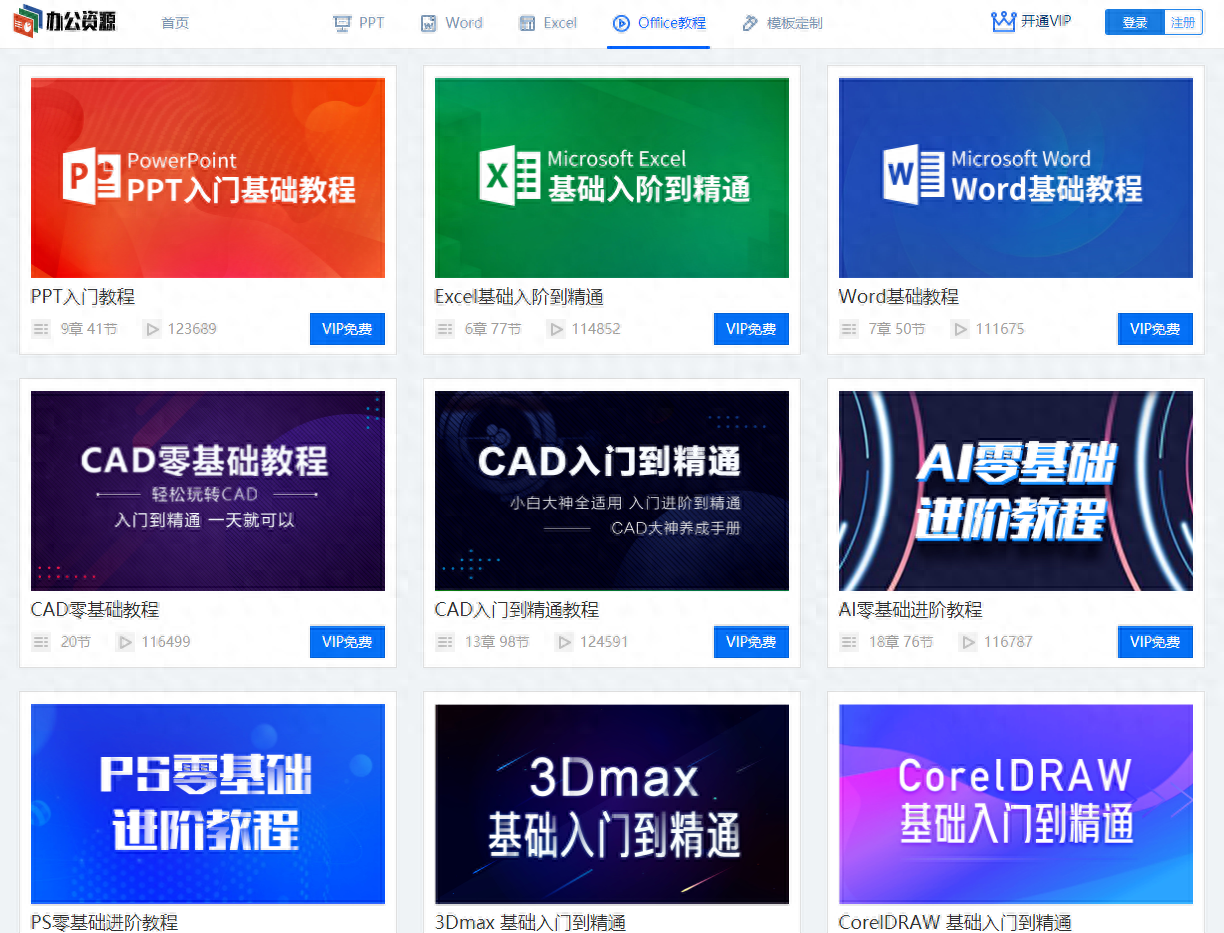Click VIP免费 button for CAD入门到精通教程
This screenshot has height=933, width=1224.
(751, 642)
